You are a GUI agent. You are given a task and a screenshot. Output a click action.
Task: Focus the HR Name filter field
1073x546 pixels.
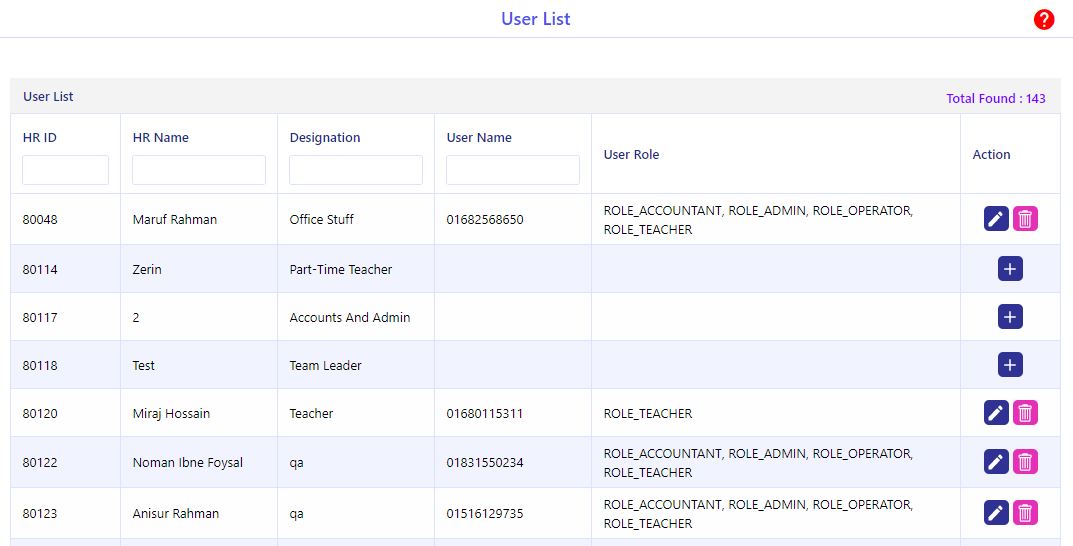(199, 170)
